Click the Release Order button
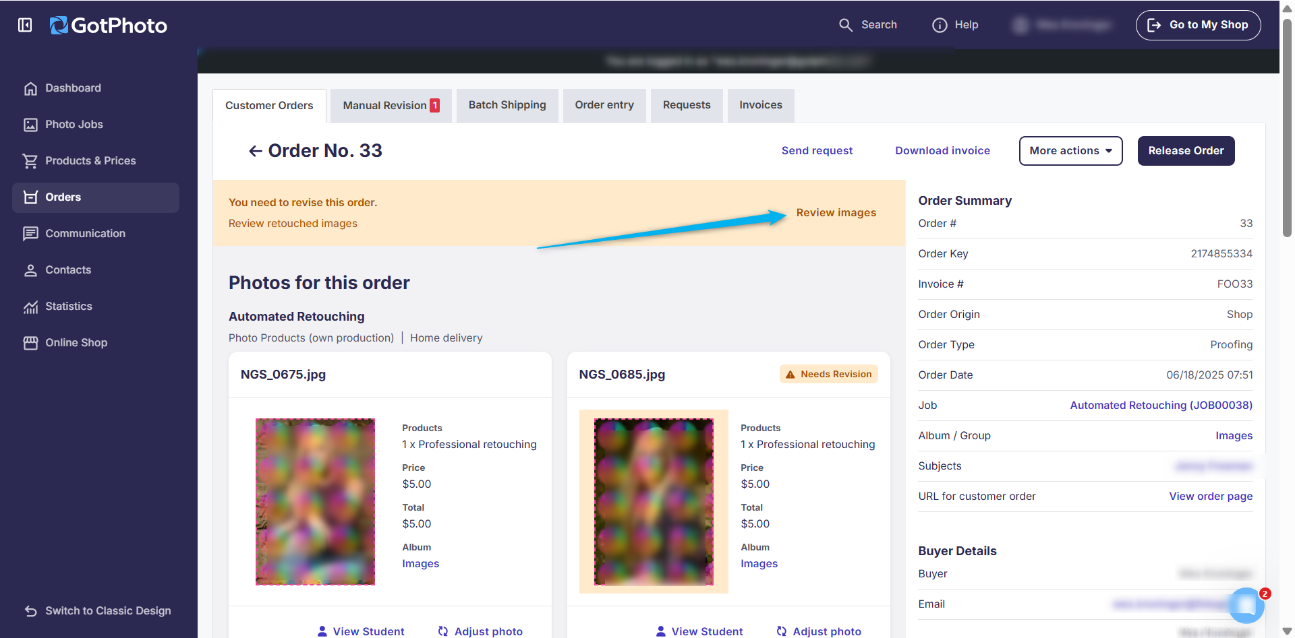This screenshot has width=1295, height=638. tap(1186, 151)
